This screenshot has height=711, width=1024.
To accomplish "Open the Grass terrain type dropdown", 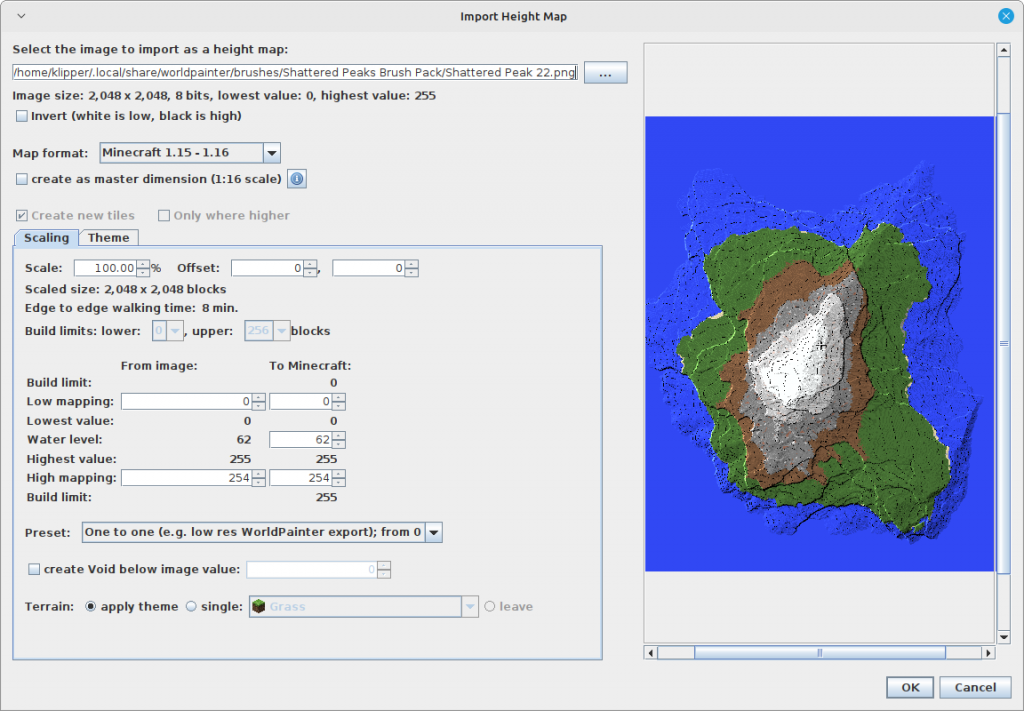I will coord(470,606).
